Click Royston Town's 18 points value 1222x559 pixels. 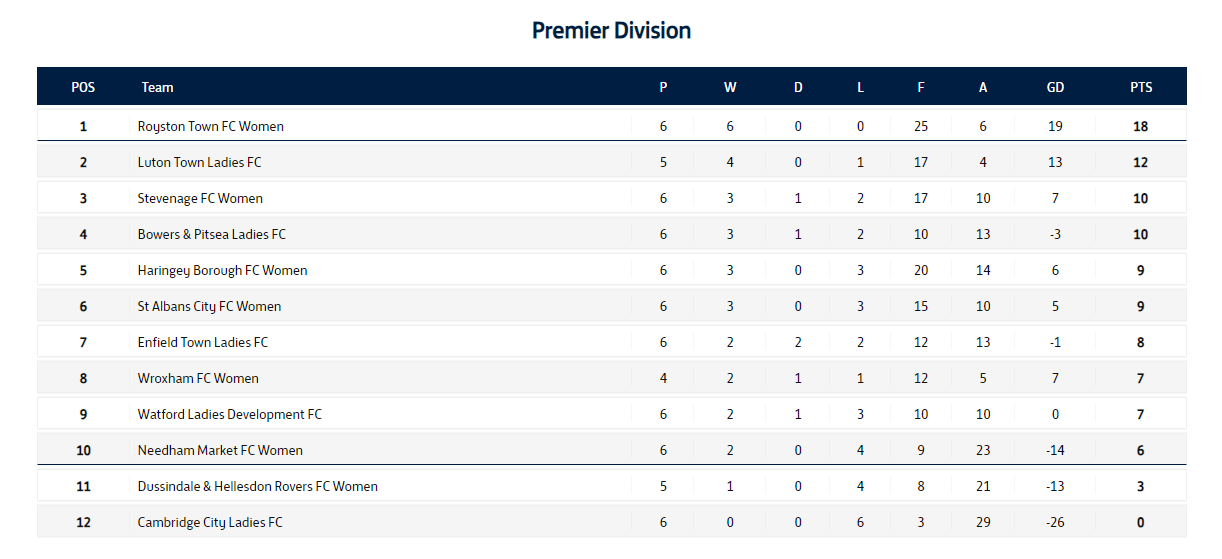coord(1141,127)
